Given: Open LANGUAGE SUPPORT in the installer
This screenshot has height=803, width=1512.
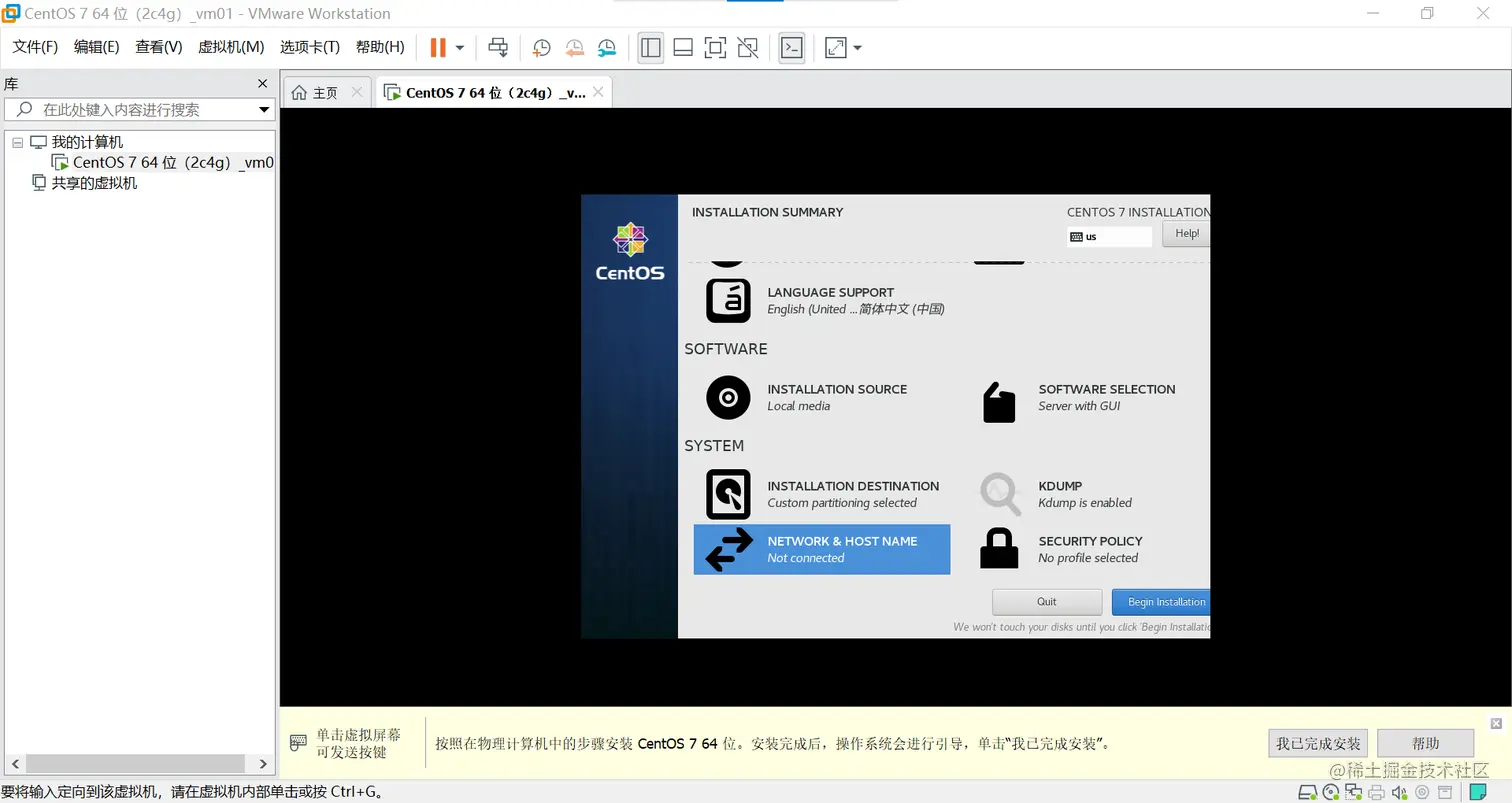Looking at the screenshot, I should click(x=826, y=300).
